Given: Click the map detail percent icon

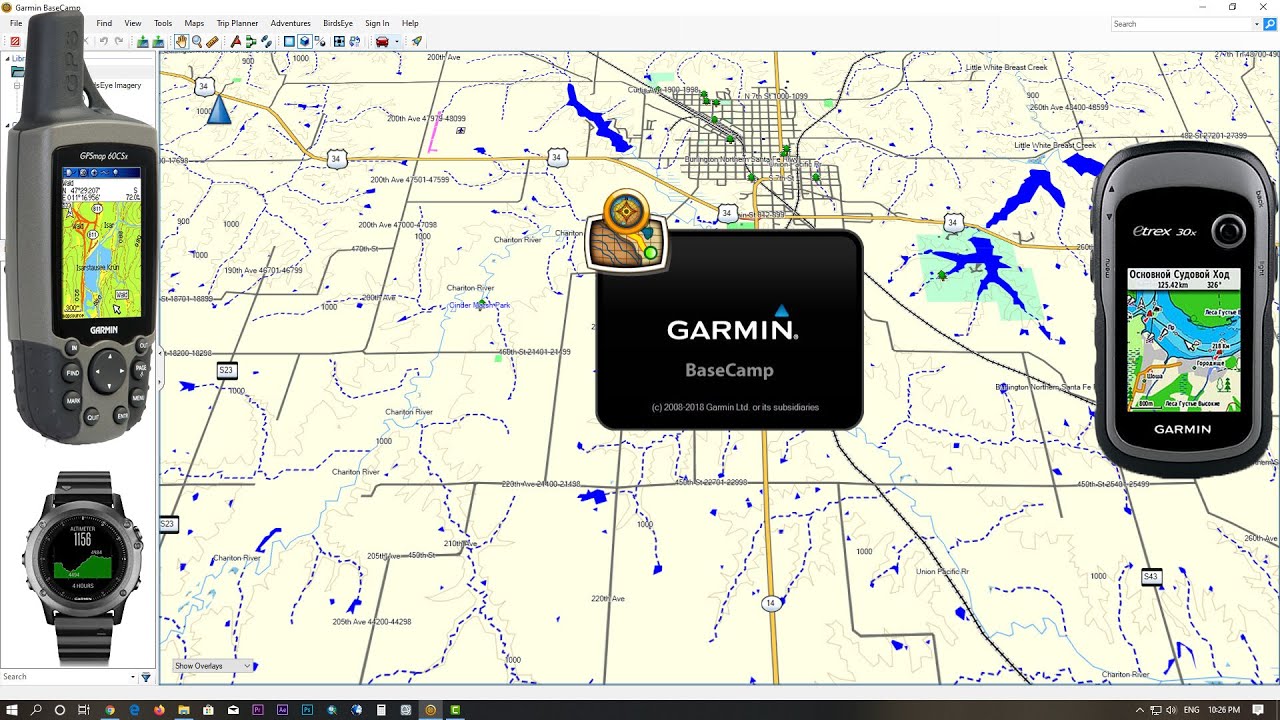Looking at the screenshot, I should click(x=321, y=41).
